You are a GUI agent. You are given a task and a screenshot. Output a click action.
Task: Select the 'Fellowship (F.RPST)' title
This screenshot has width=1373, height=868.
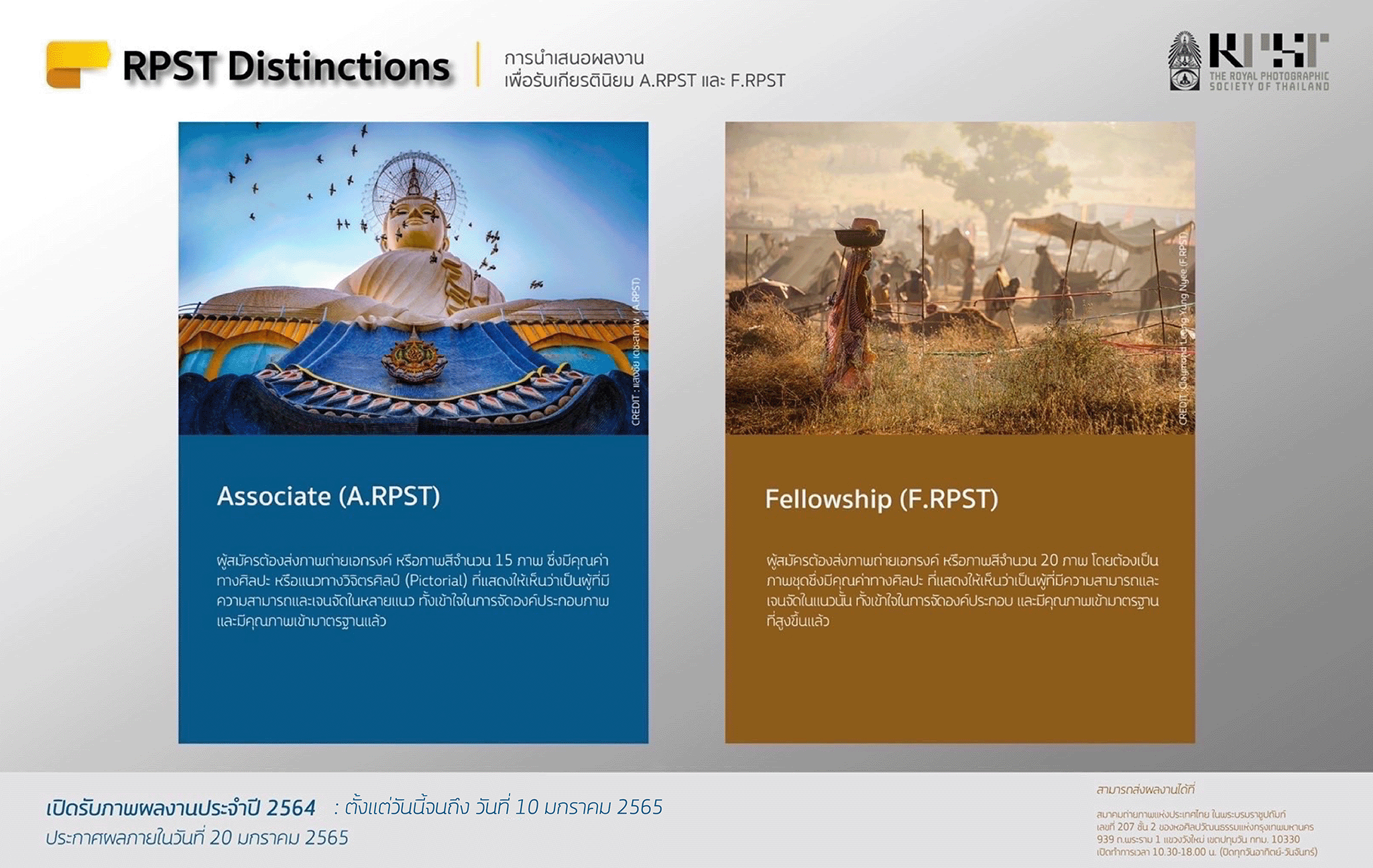882,499
